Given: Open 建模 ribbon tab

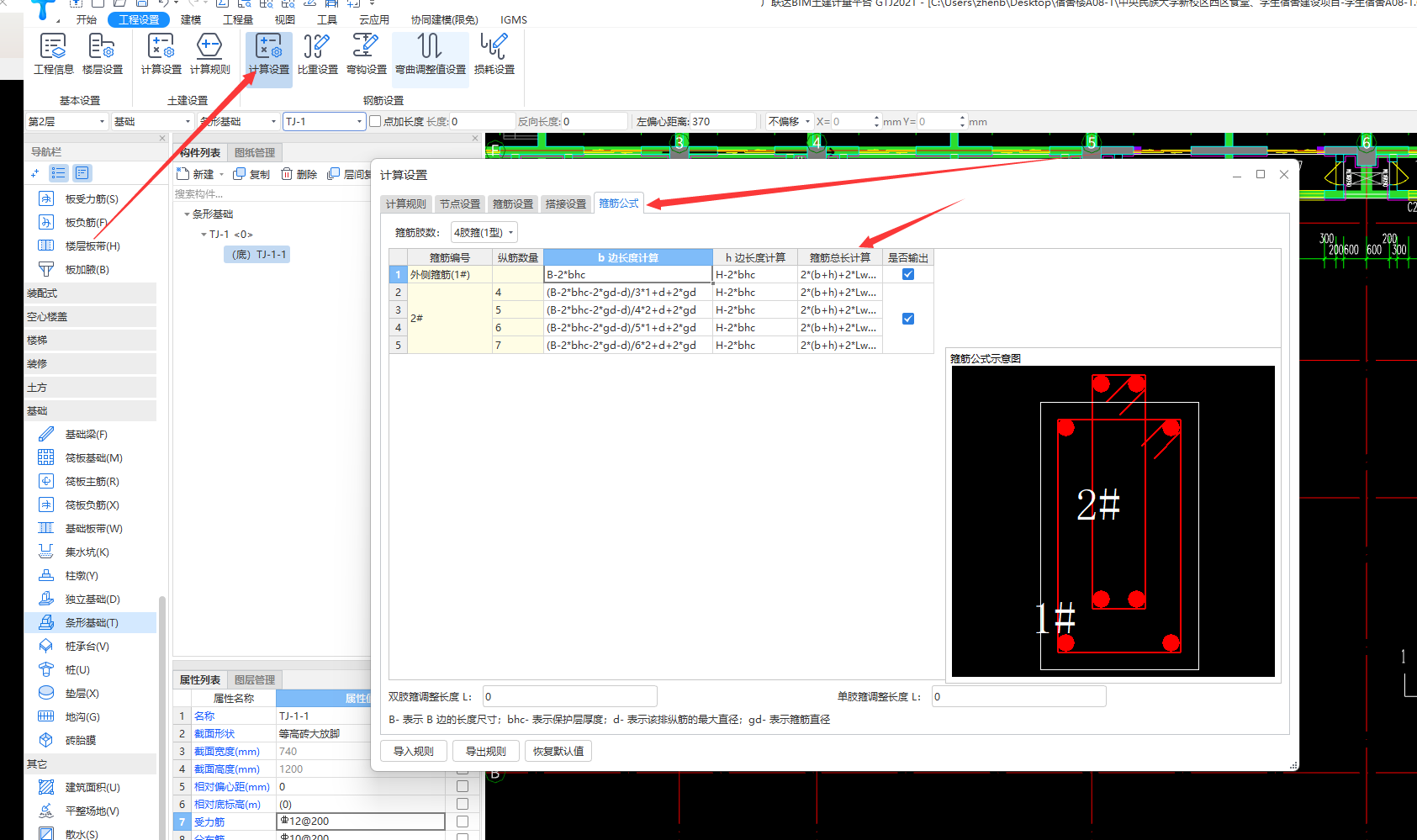Looking at the screenshot, I should click(x=191, y=19).
